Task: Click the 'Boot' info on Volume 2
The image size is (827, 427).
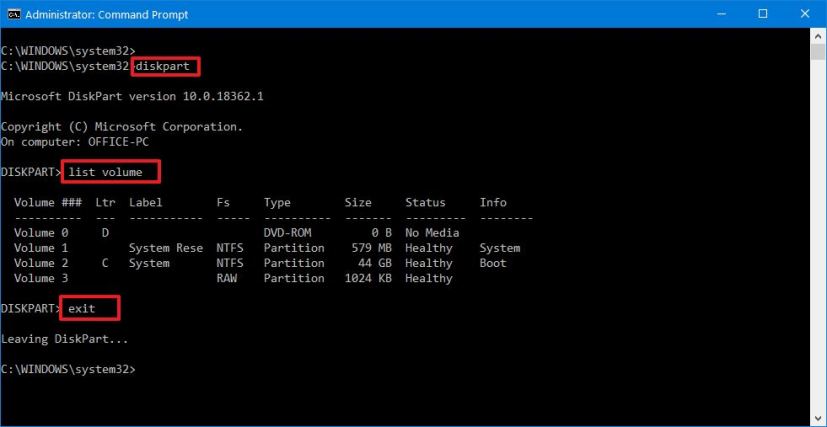Action: 492,263
